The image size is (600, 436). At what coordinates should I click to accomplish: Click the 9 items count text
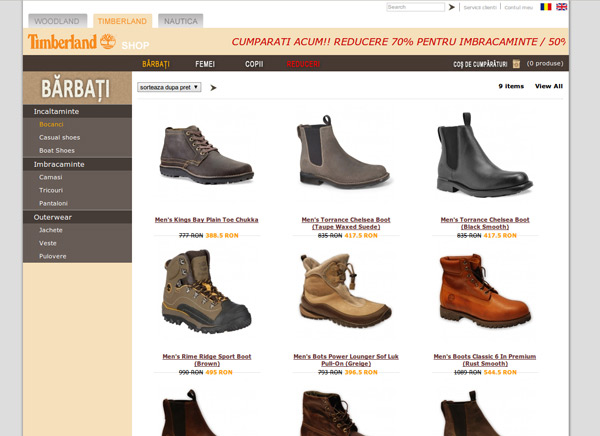(511, 86)
